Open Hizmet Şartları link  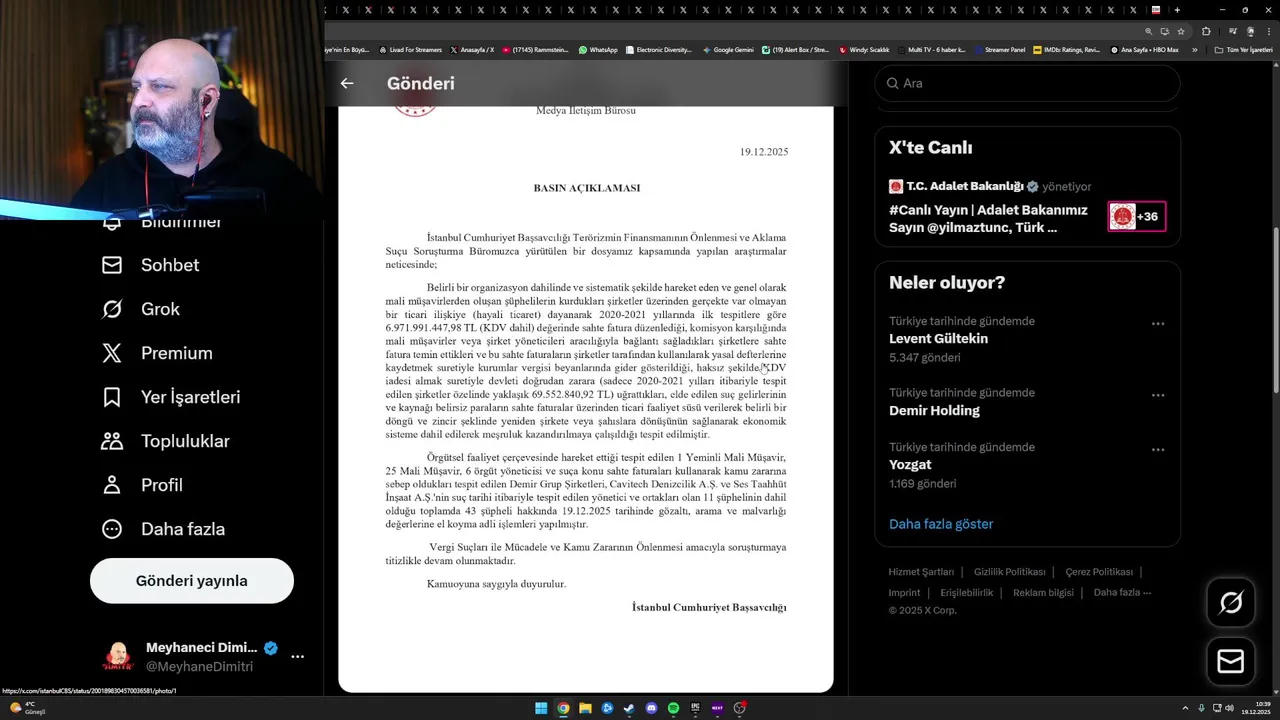point(921,572)
